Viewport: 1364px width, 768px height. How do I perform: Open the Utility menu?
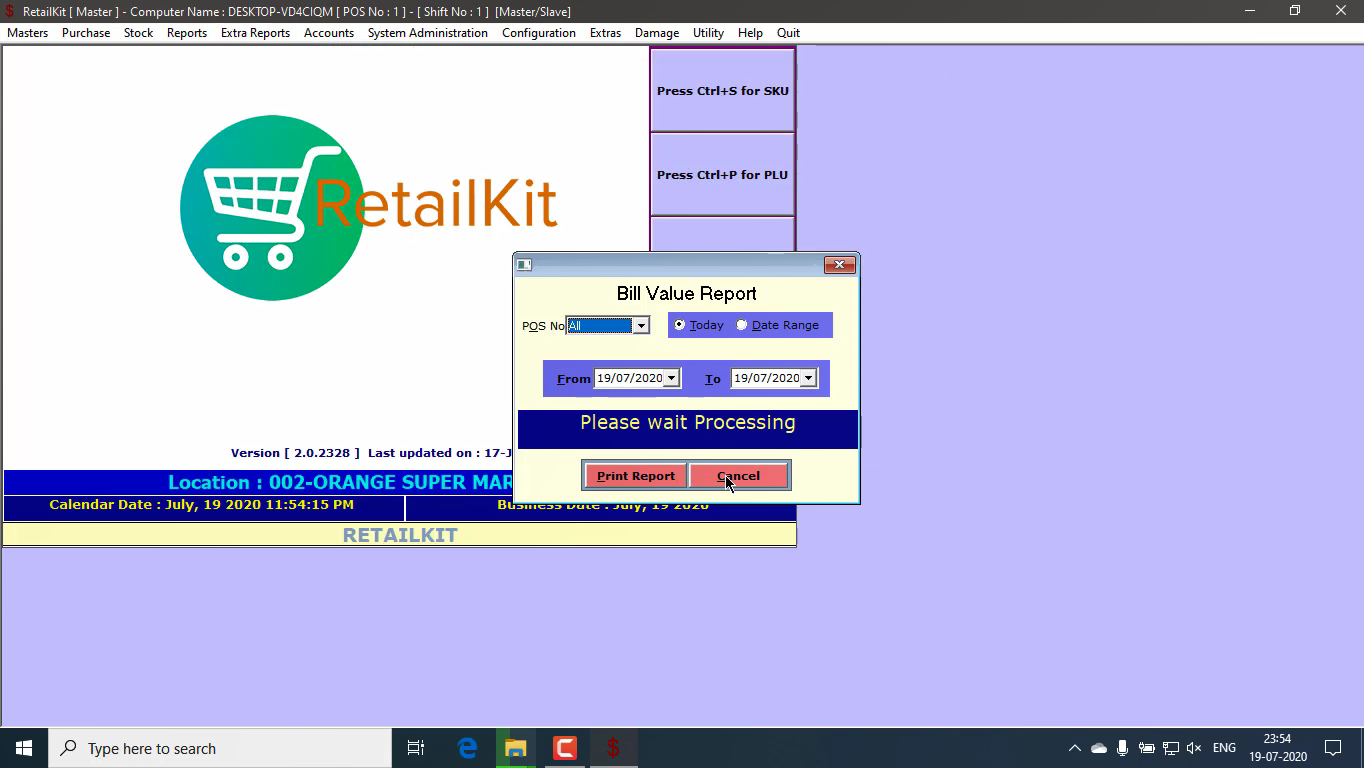tap(708, 33)
